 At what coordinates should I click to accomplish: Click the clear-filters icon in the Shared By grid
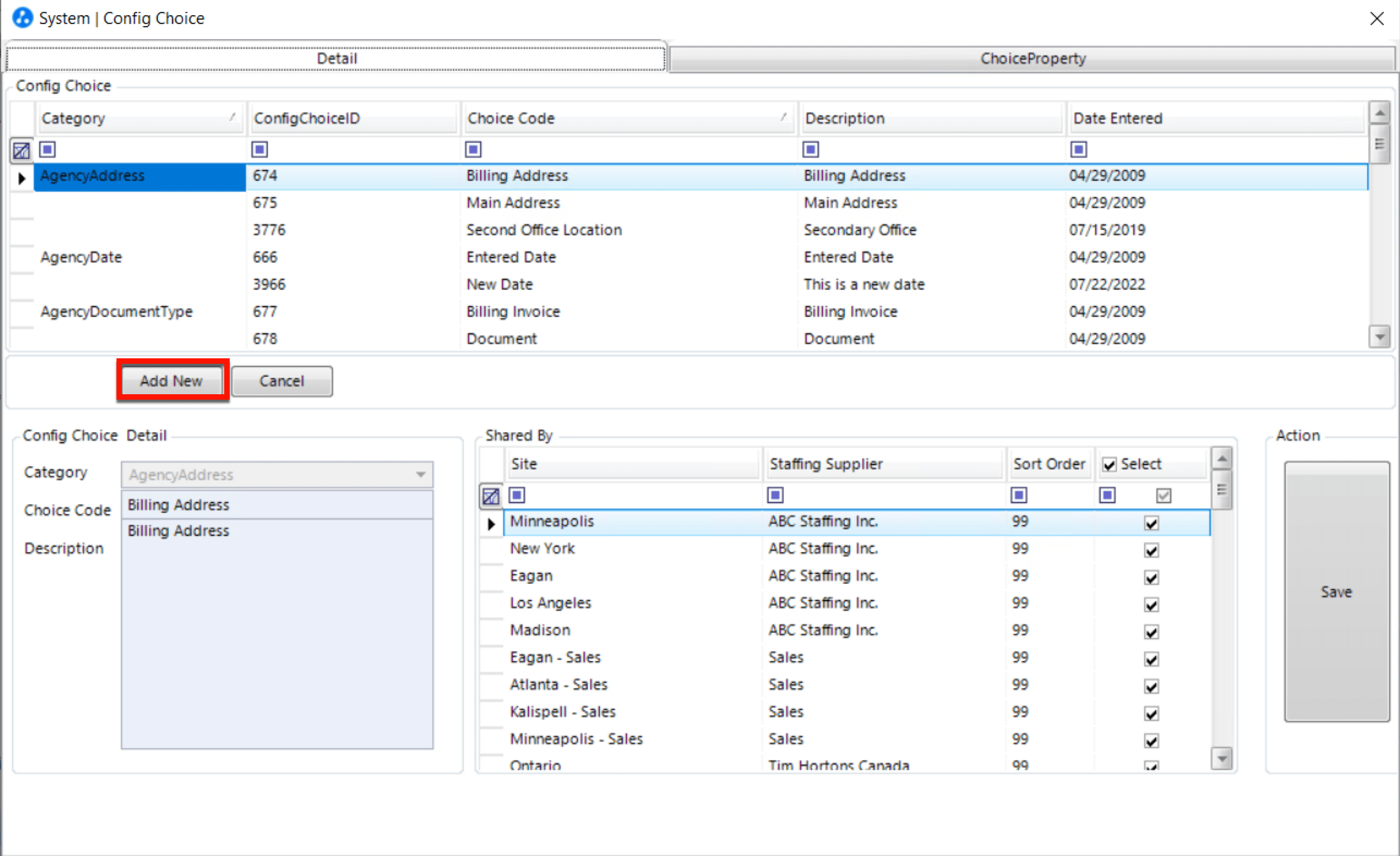tap(490, 496)
